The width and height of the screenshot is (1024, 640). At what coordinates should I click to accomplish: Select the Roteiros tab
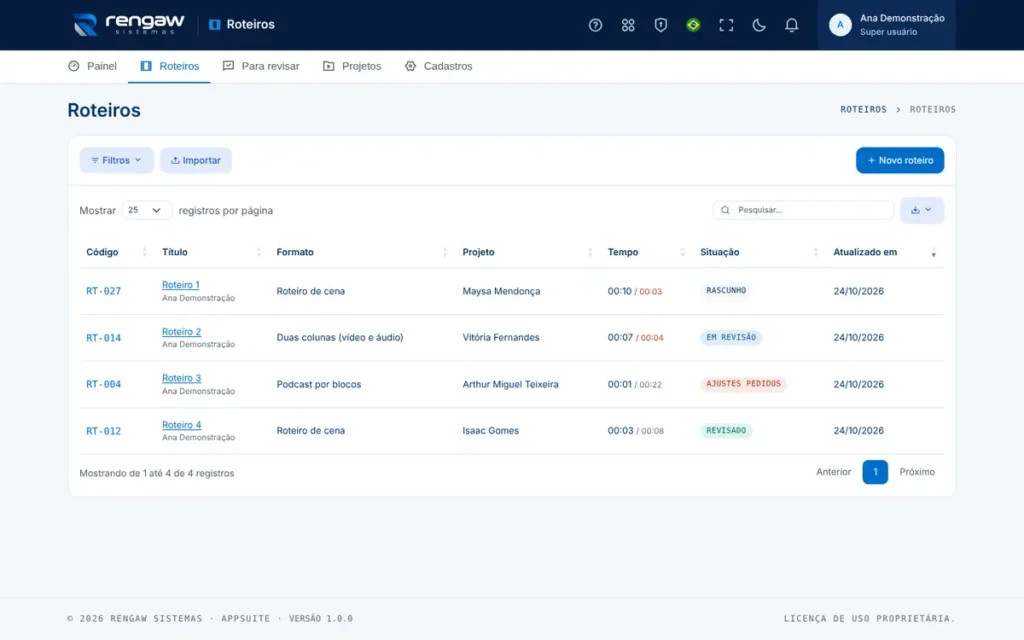(169, 66)
